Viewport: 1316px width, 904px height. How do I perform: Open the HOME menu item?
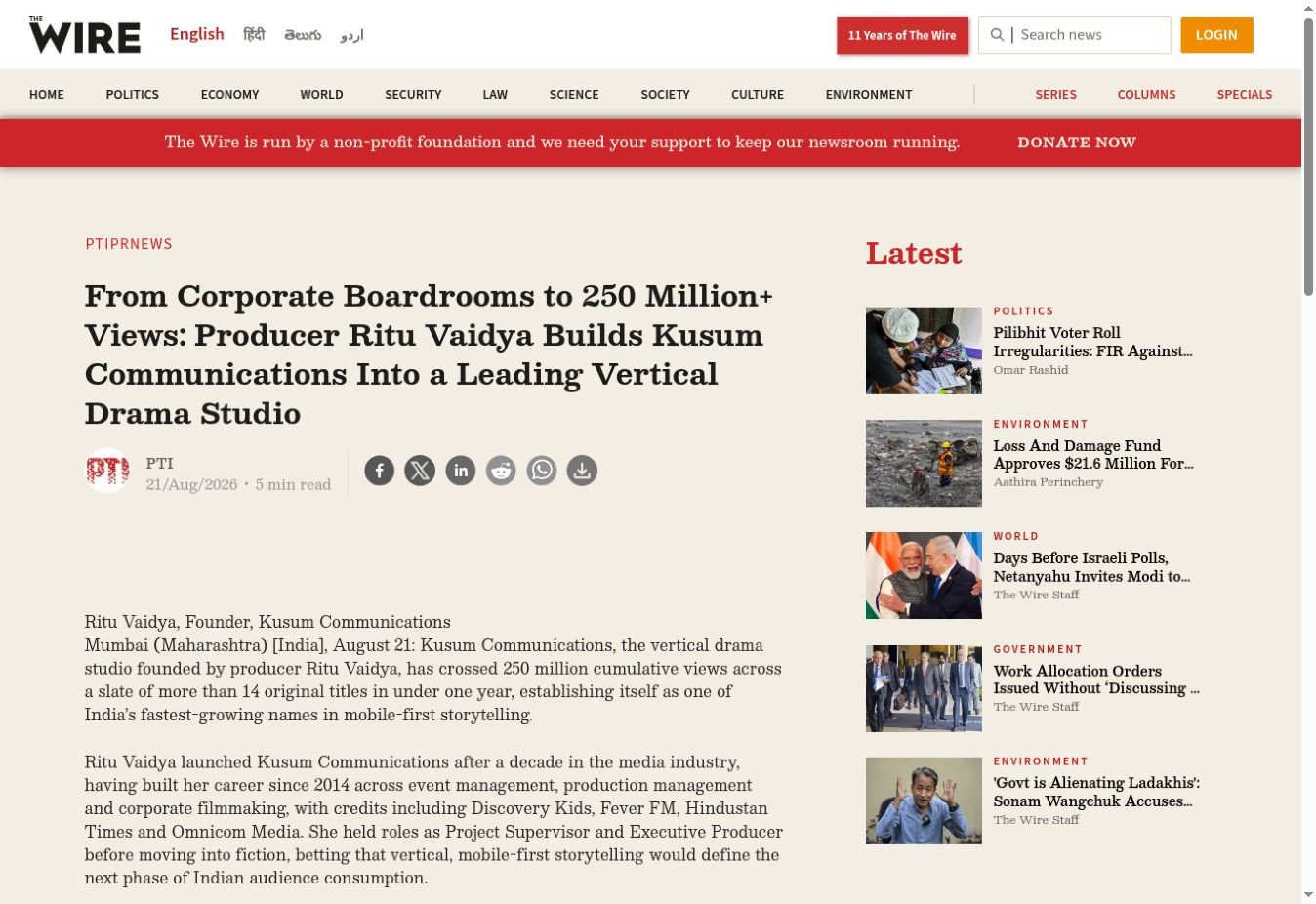(x=47, y=95)
